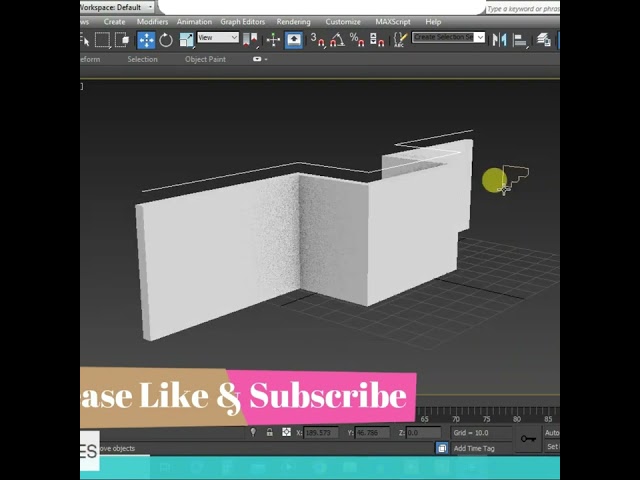Viewport: 640px width, 480px height.
Task: Click the blue icon left of Add Time Tag
Action: click(442, 448)
